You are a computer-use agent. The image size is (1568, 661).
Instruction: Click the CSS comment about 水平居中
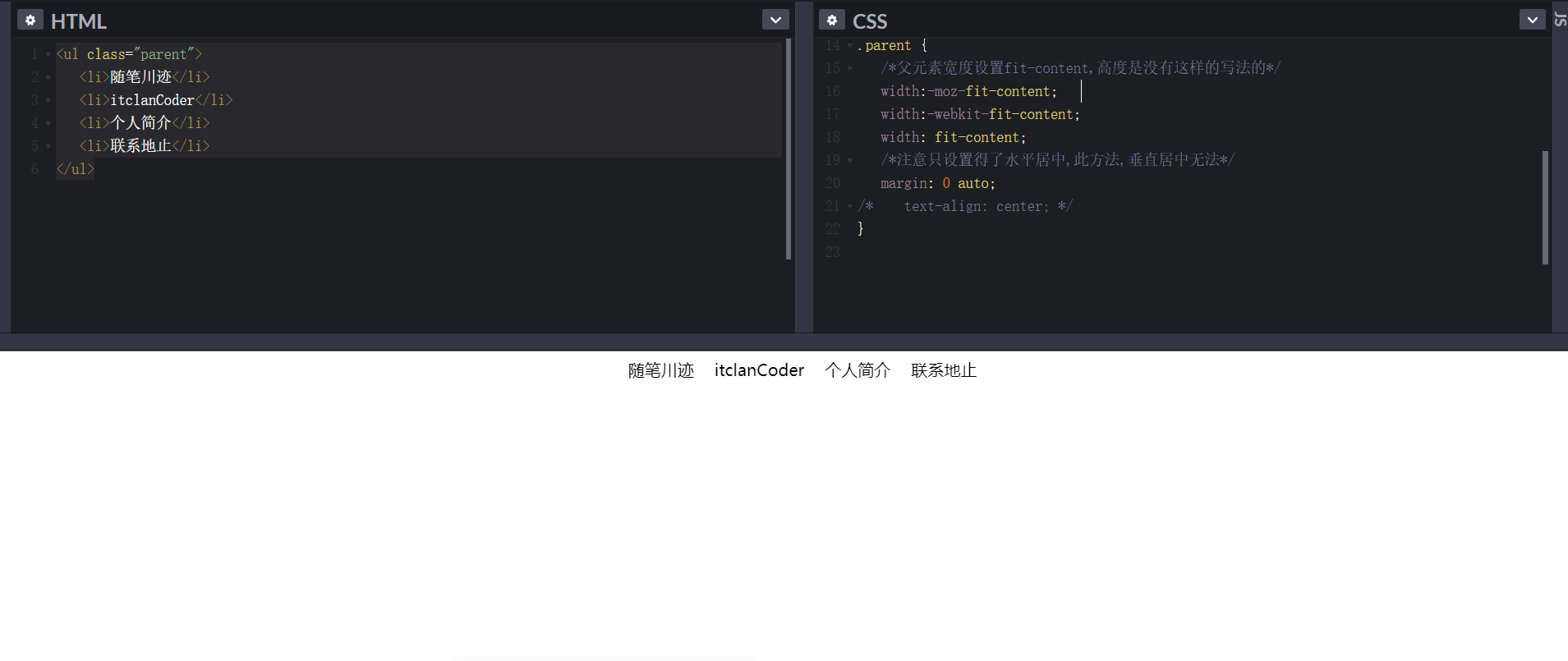[x=1058, y=160]
